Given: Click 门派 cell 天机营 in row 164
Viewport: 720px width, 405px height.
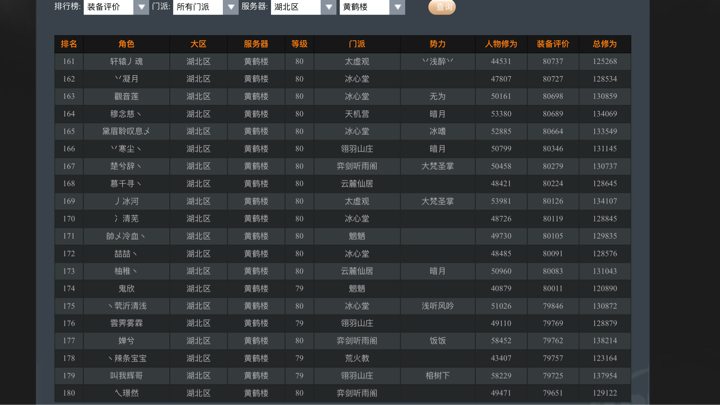Looking at the screenshot, I should pos(357,114).
